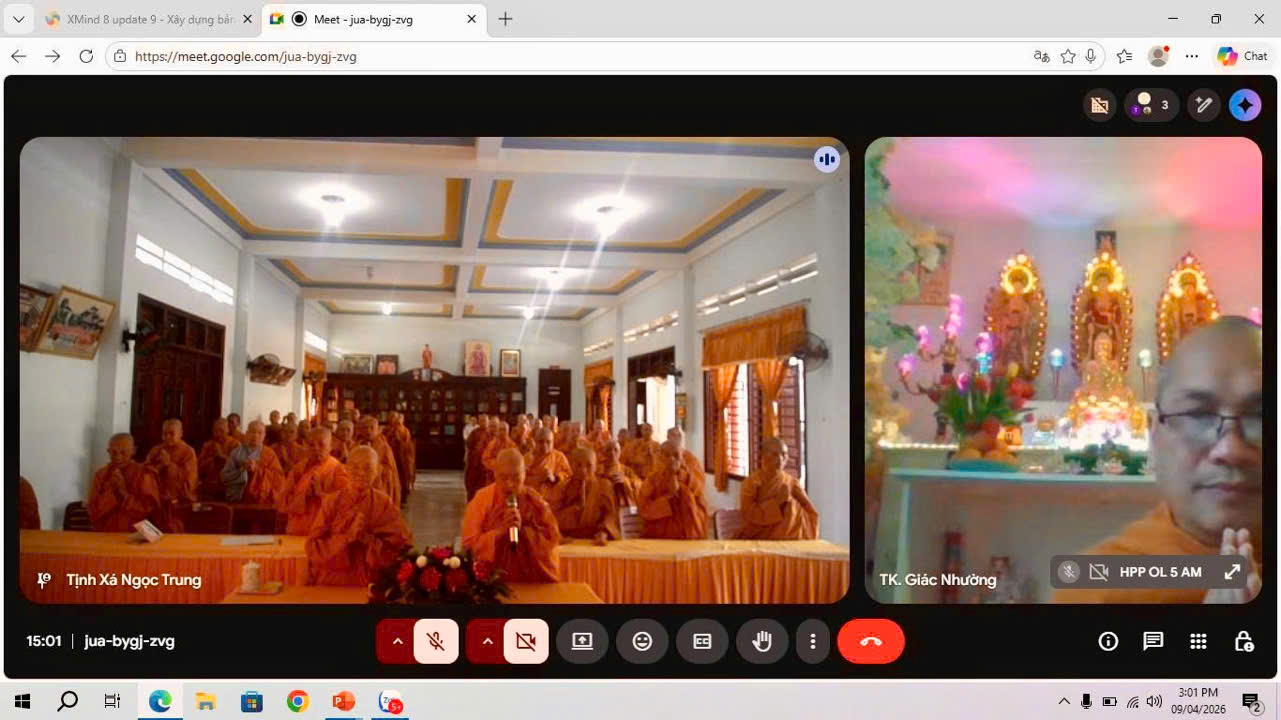Open the browser tab list dropdown

coord(18,19)
